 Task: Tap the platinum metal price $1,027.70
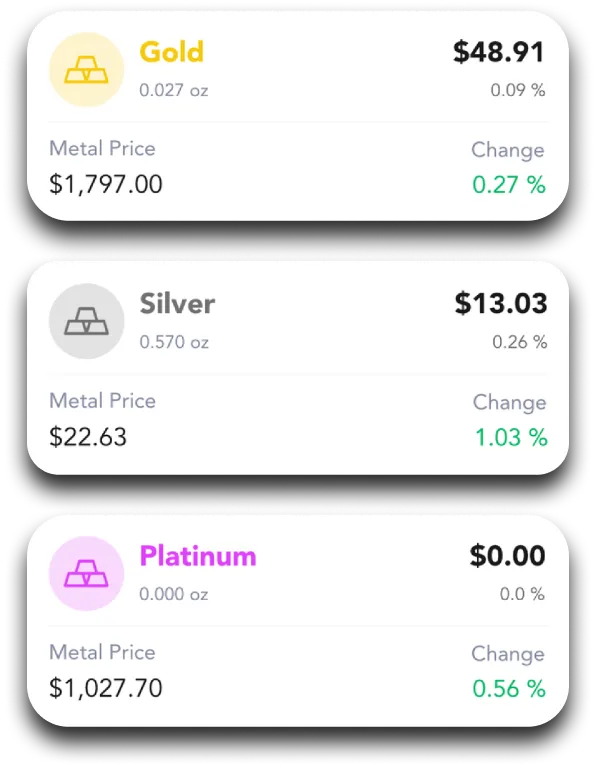pyautogui.click(x=106, y=688)
